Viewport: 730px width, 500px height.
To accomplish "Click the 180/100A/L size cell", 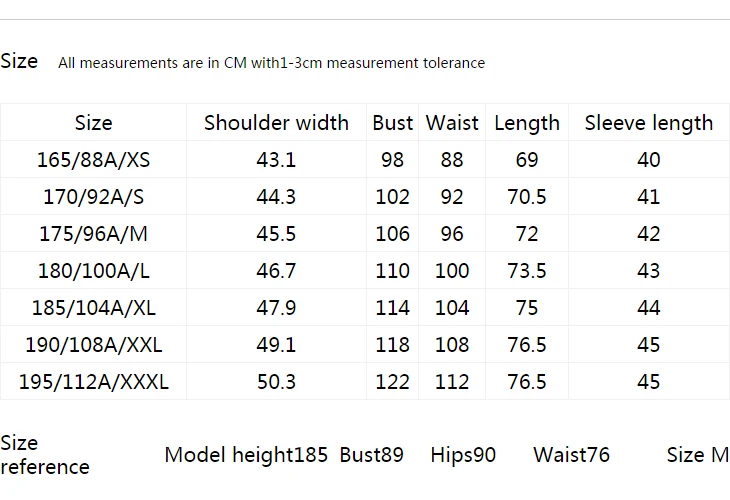I will click(94, 270).
